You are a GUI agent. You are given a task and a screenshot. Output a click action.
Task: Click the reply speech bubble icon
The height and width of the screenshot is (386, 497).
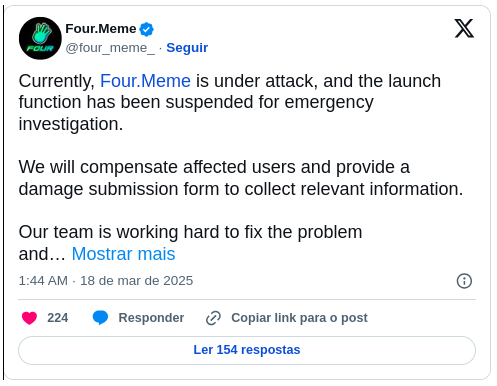[x=100, y=317]
